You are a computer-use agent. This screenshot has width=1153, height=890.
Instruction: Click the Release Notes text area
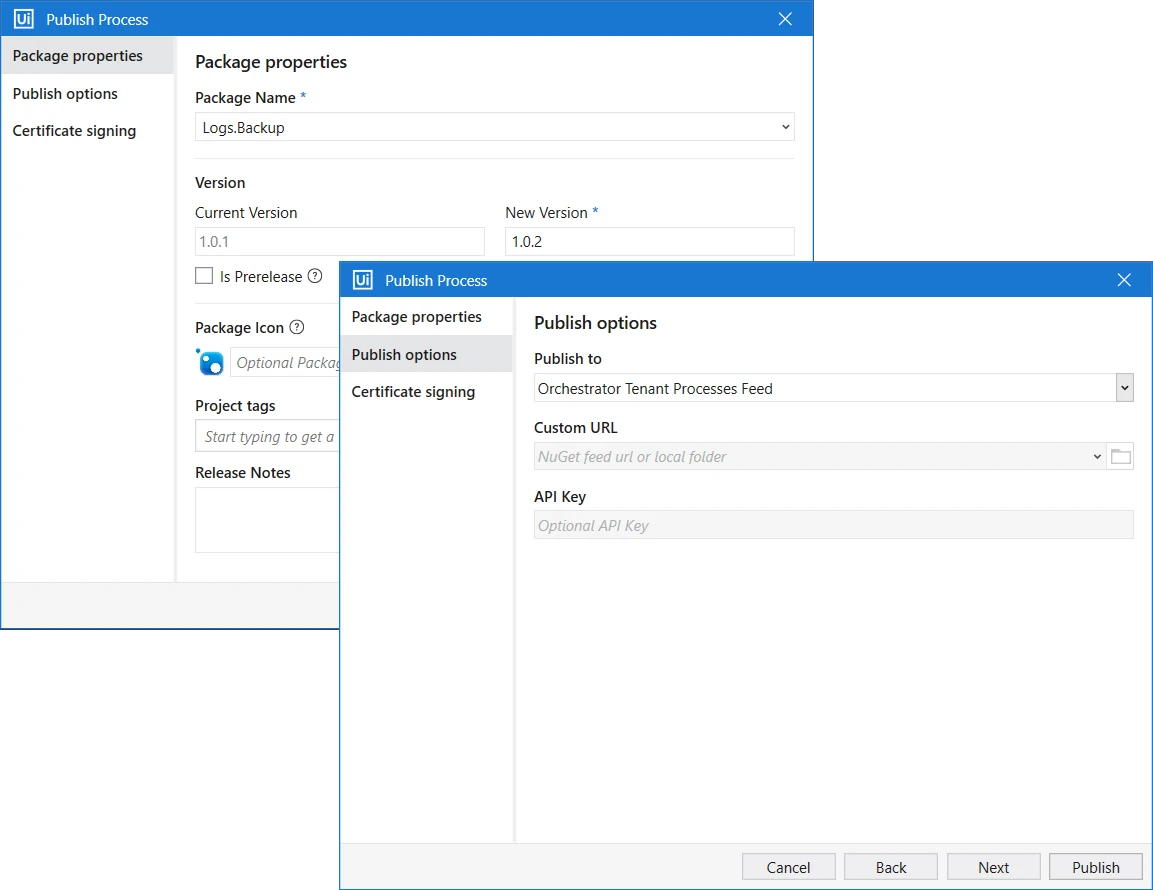pyautogui.click(x=268, y=520)
